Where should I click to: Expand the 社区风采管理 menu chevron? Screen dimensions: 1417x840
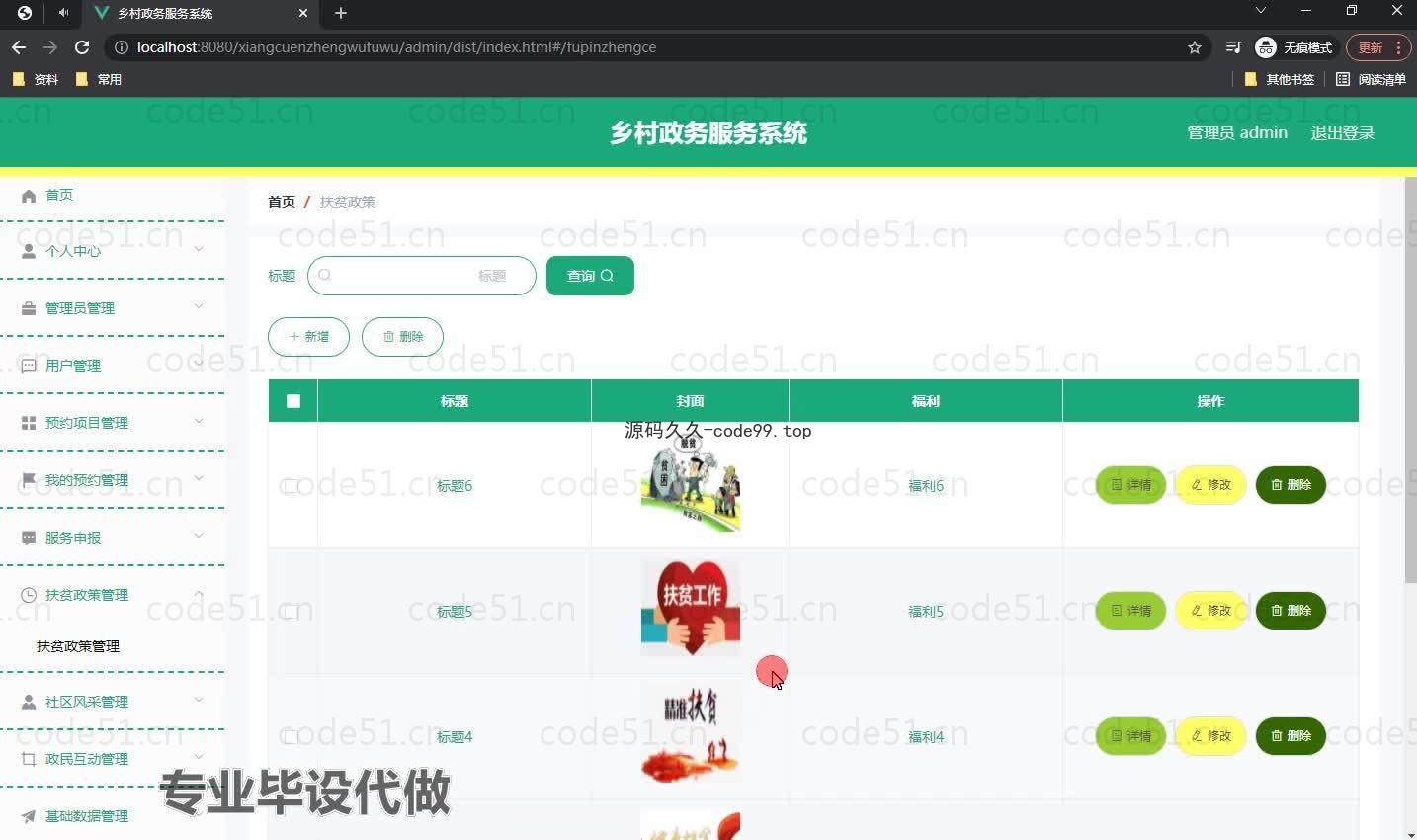pyautogui.click(x=199, y=700)
